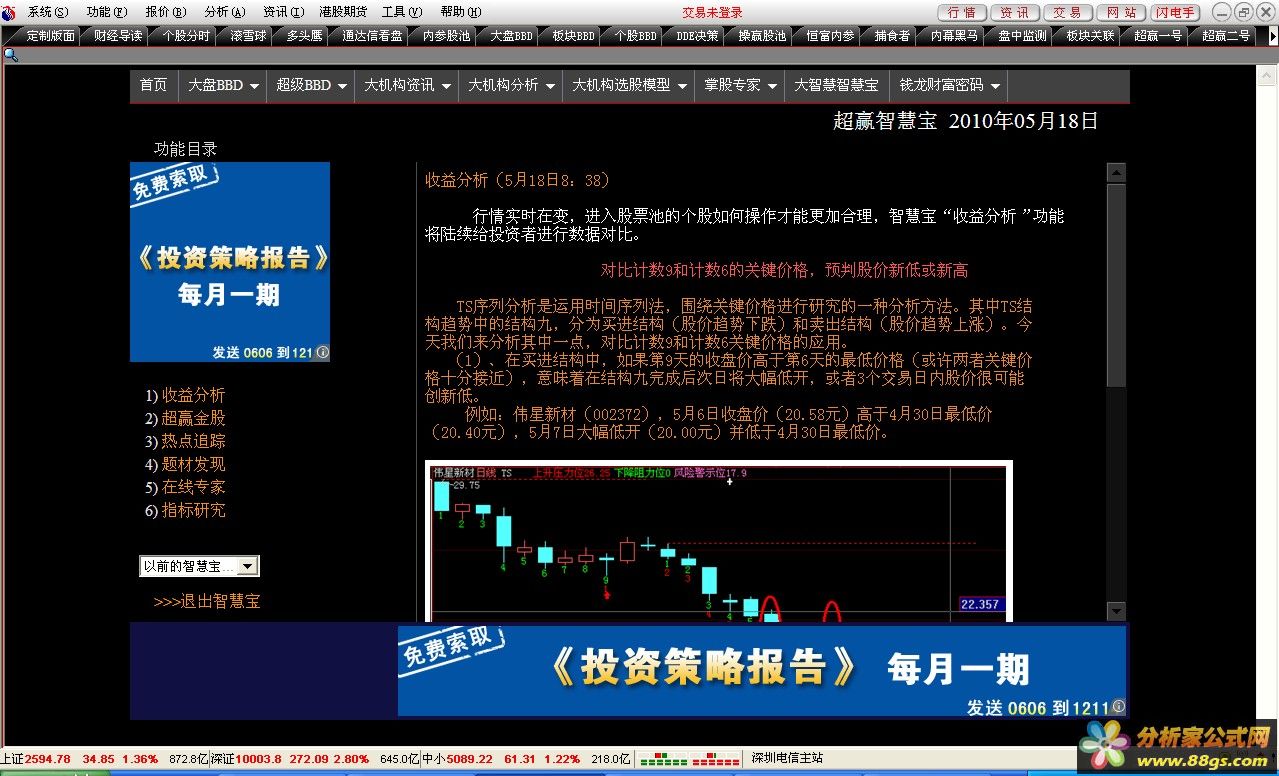Click the bottom 投资策略报告 wide banner
1279x776 pixels.
(762, 671)
